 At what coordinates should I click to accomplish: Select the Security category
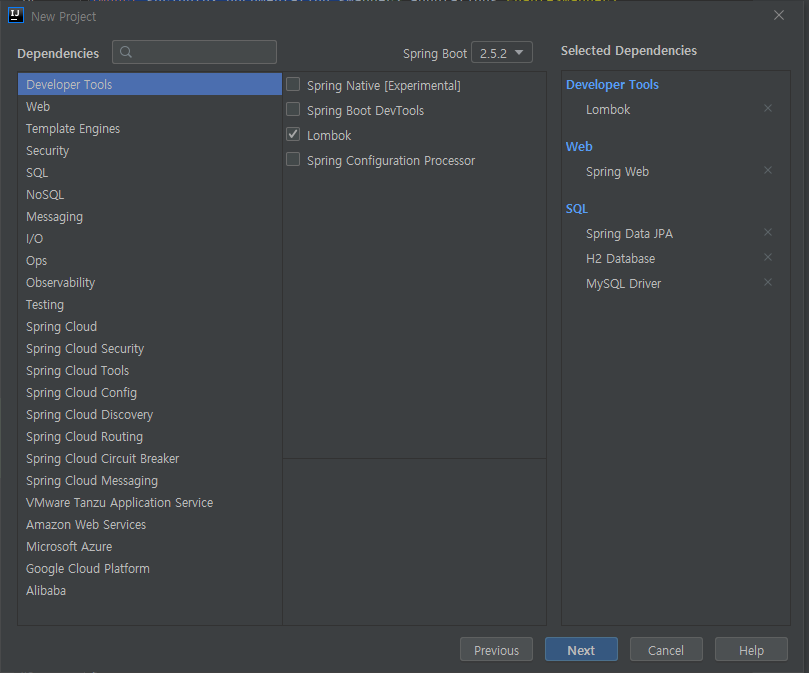(150, 151)
